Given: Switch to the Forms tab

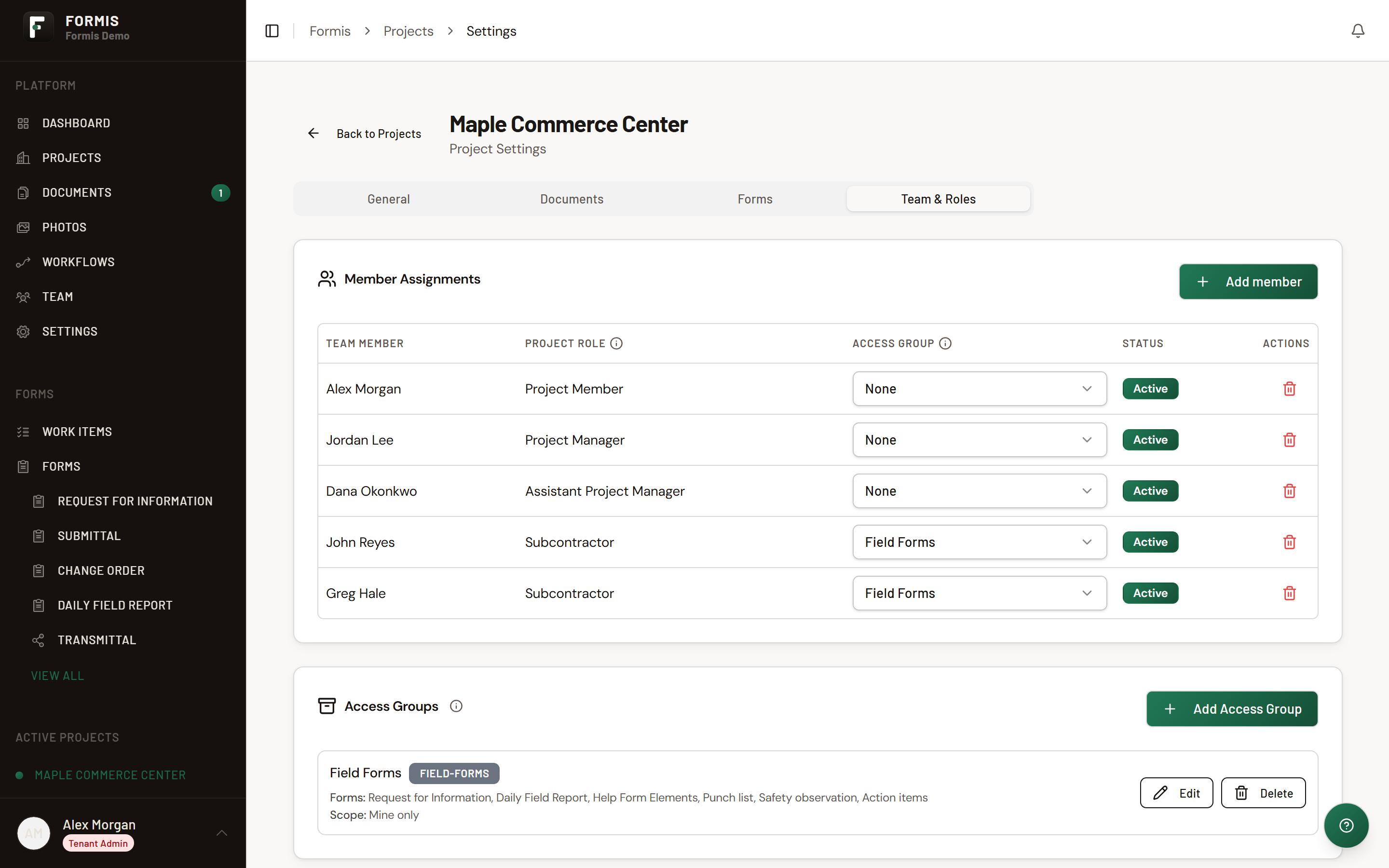Looking at the screenshot, I should (755, 199).
